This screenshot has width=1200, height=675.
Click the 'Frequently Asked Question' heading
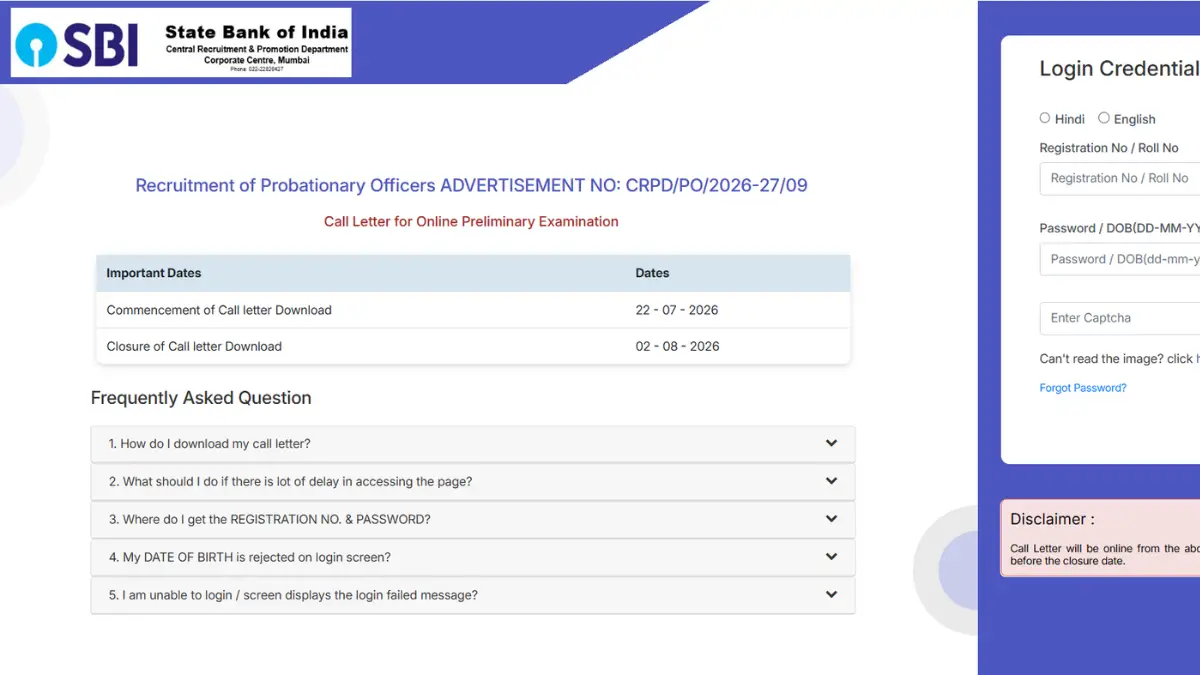[201, 398]
